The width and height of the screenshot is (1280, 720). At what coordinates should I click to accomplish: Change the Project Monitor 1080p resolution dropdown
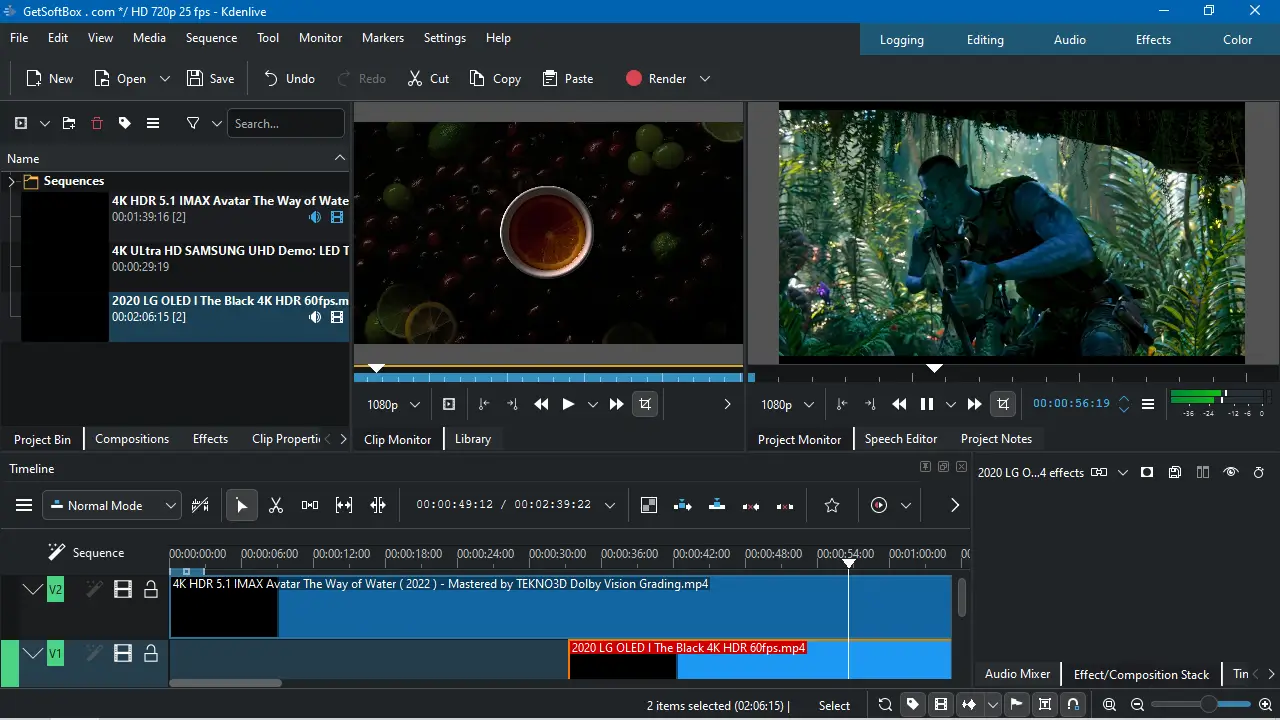[x=787, y=404]
